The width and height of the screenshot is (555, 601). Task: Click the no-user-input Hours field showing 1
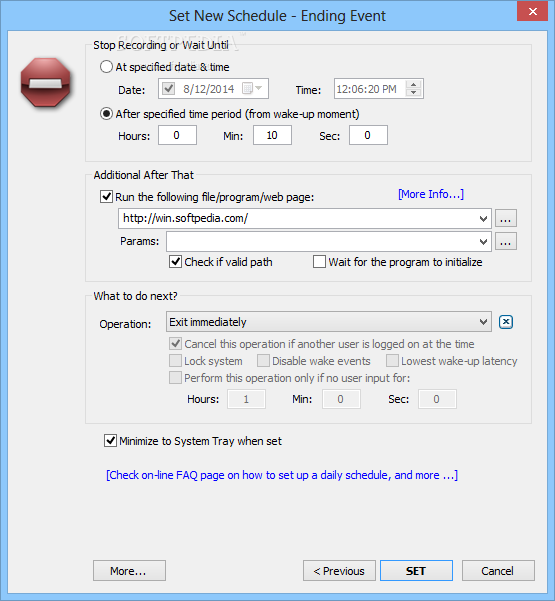[246, 399]
